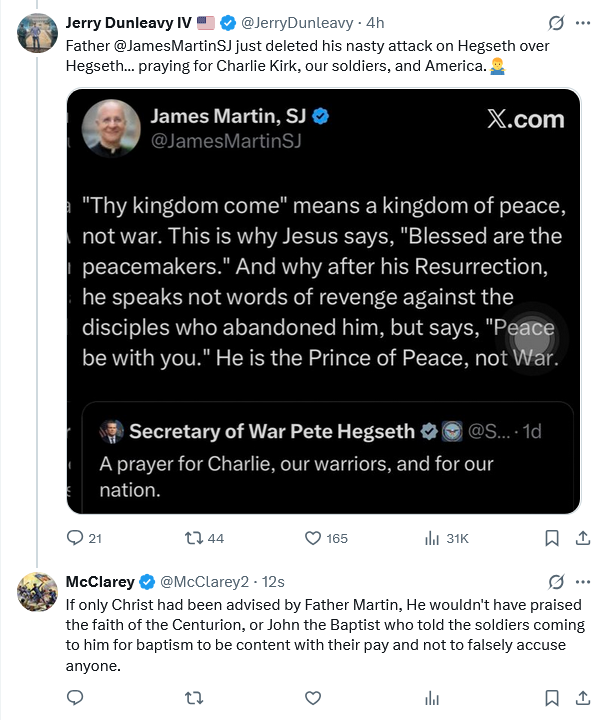Viewport: 608px width, 720px height.
Task: Reply to McClarey's comment
Action: 75,698
